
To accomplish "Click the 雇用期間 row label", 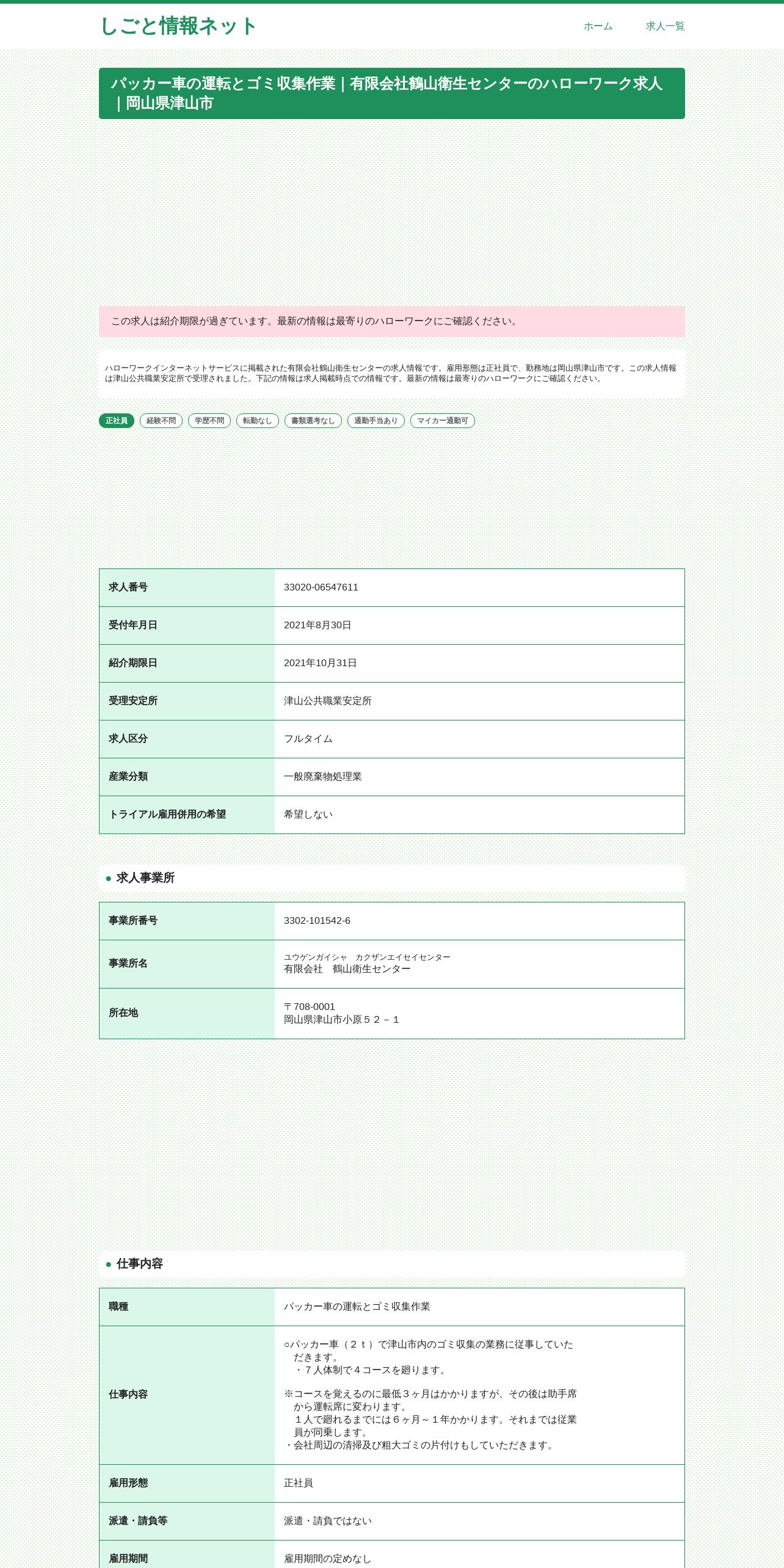I will 128,1559.
